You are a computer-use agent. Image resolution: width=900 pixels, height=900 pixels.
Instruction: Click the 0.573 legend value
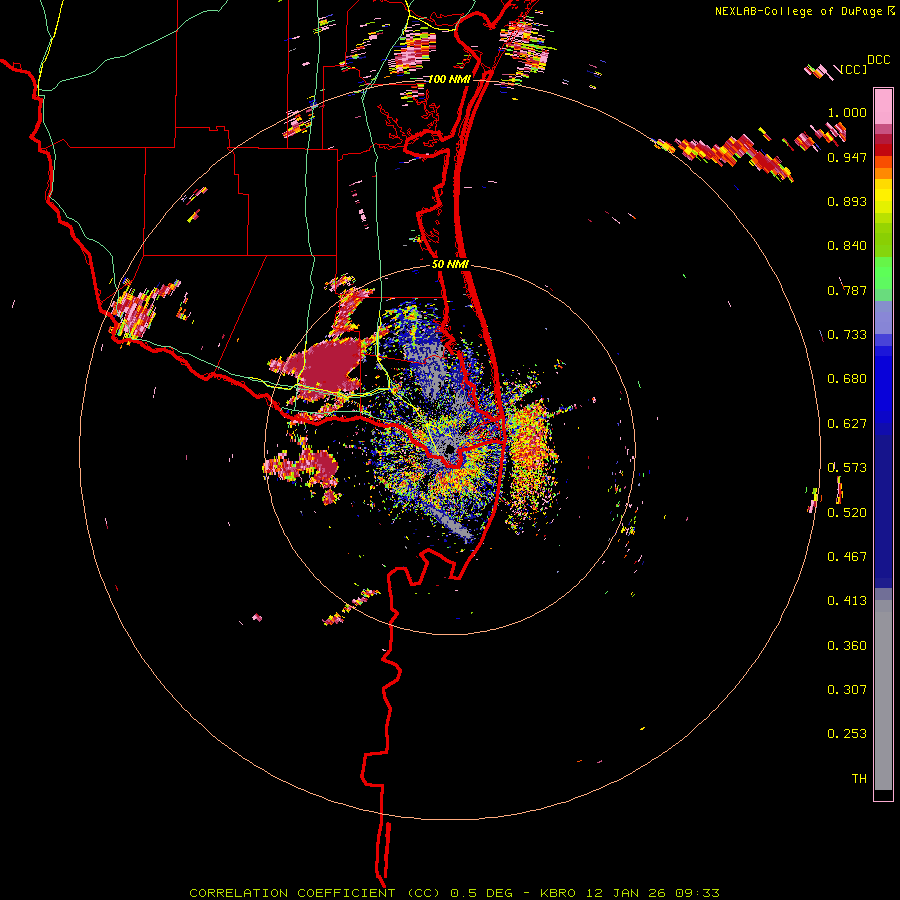click(x=847, y=468)
